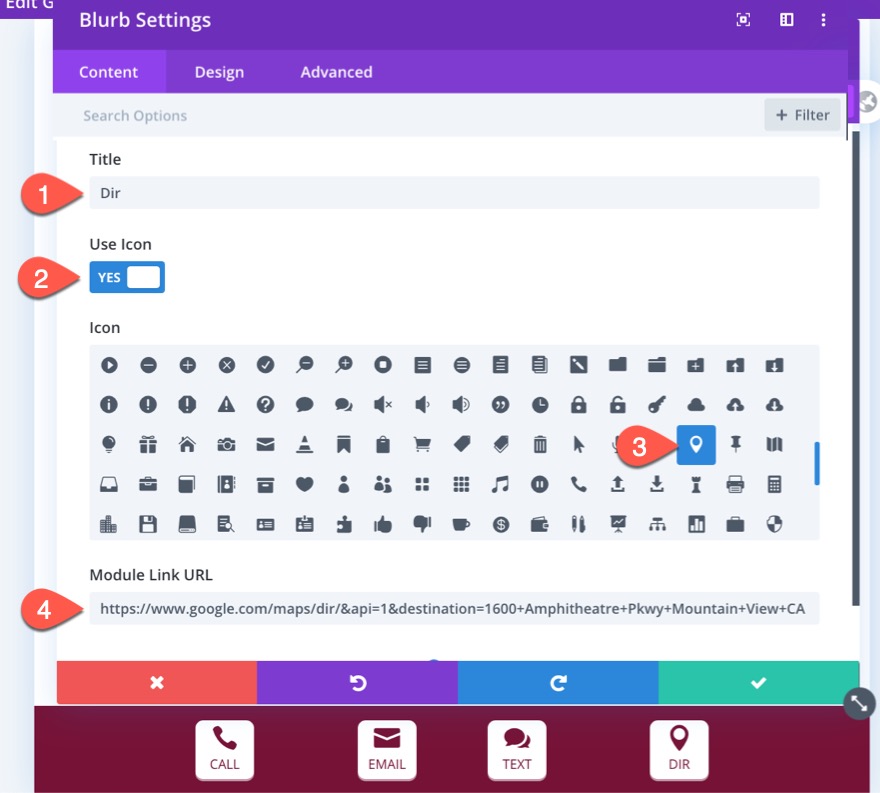Switch to the Design tab
Viewport: 880px width, 793px height.
(219, 72)
